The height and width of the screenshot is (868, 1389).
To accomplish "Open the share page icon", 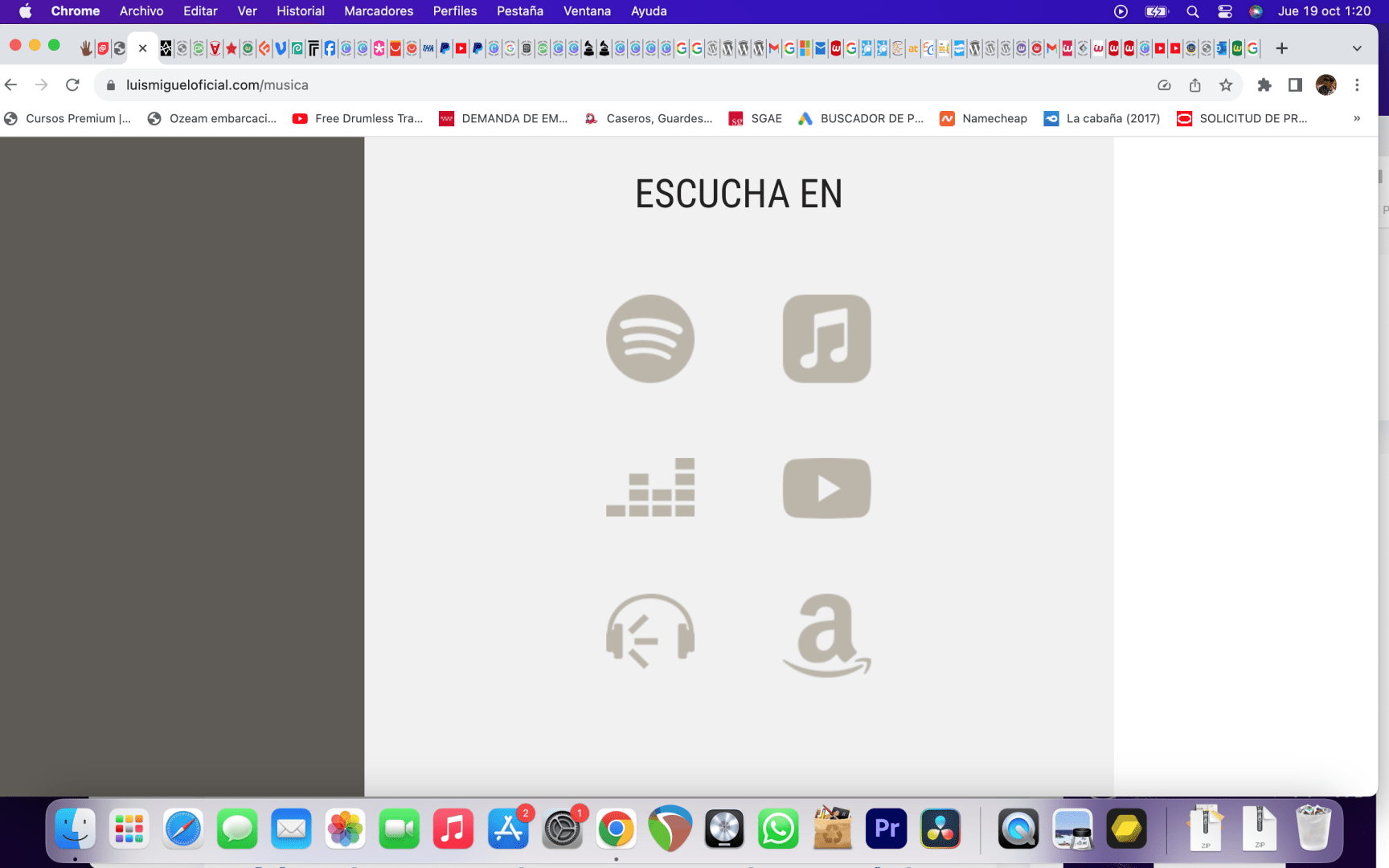I will click(x=1194, y=84).
